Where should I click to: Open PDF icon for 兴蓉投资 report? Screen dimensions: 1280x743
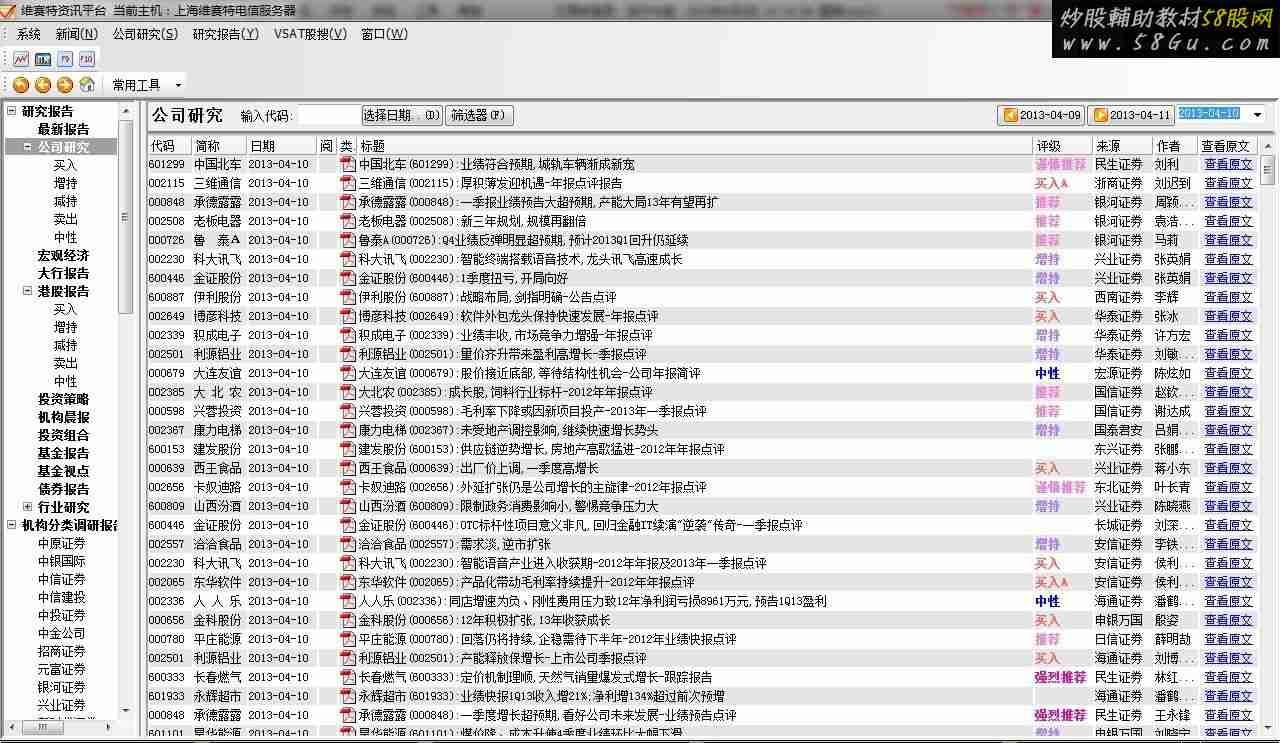[348, 411]
